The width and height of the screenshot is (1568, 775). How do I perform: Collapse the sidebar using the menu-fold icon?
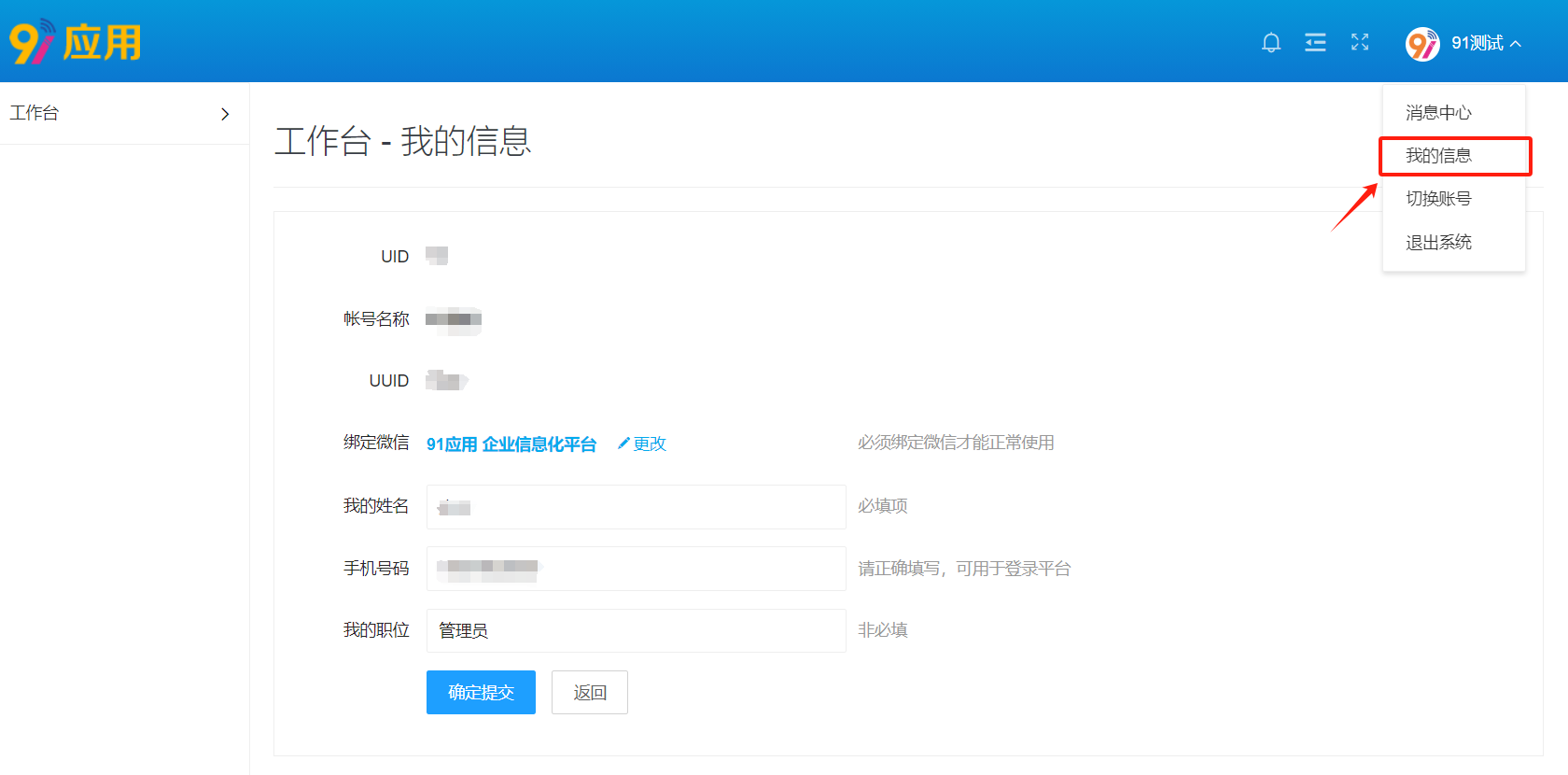pyautogui.click(x=1315, y=43)
